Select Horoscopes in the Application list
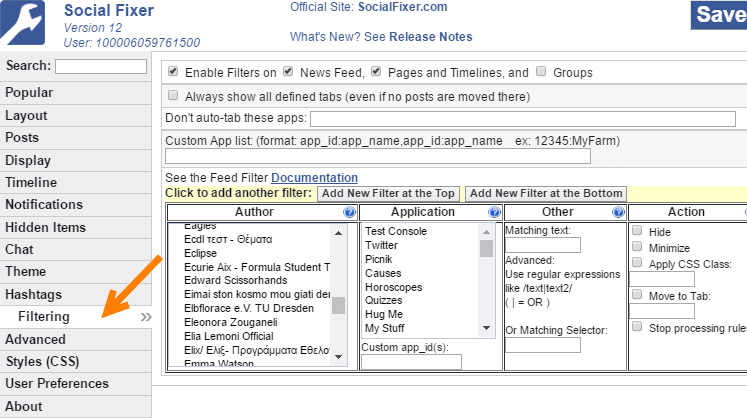Image resolution: width=747 pixels, height=418 pixels. 394,287
